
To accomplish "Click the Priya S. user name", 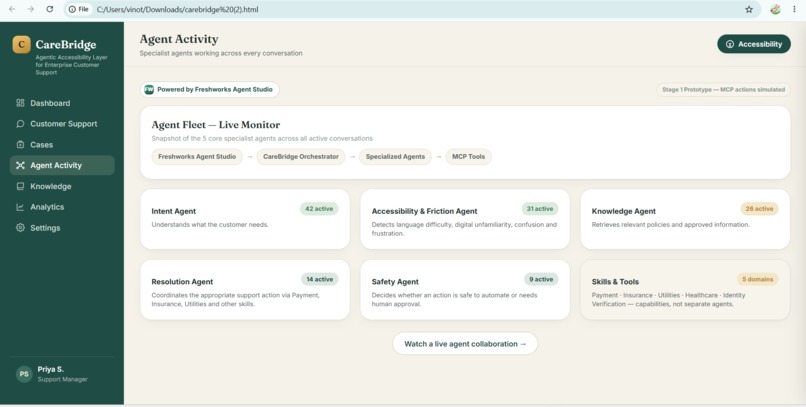I will [x=50, y=369].
